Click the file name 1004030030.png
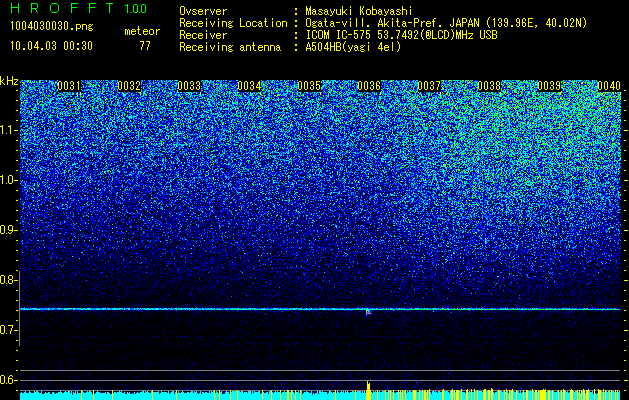The height and width of the screenshot is (400, 629). pos(52,27)
